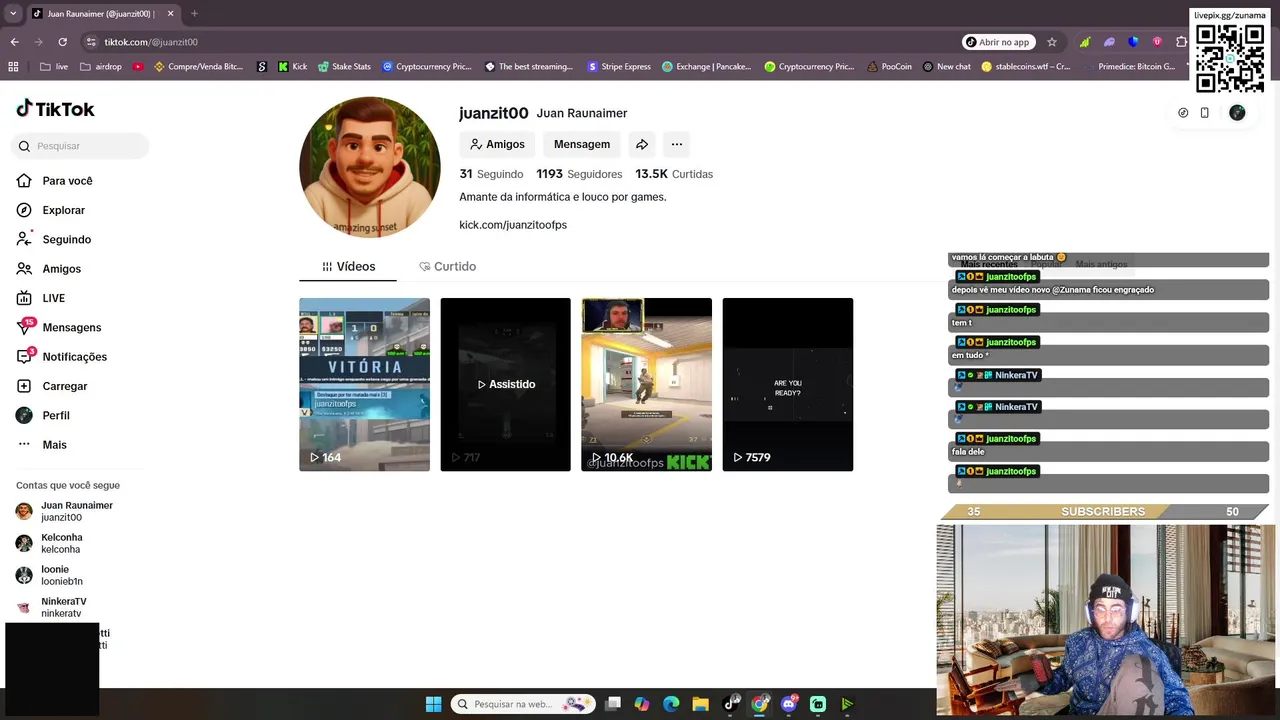Screen dimensions: 1280x720
Task: Open Kick bookmark
Action: (292, 67)
